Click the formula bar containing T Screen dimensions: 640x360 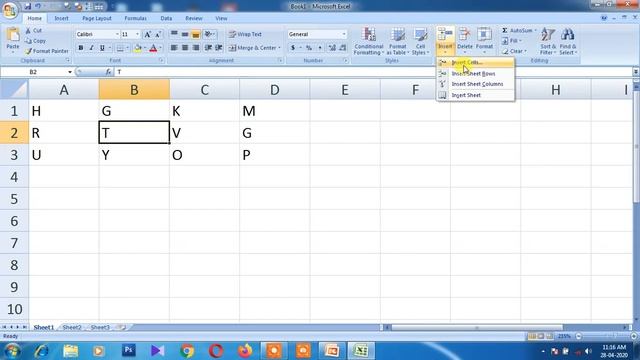[373, 72]
